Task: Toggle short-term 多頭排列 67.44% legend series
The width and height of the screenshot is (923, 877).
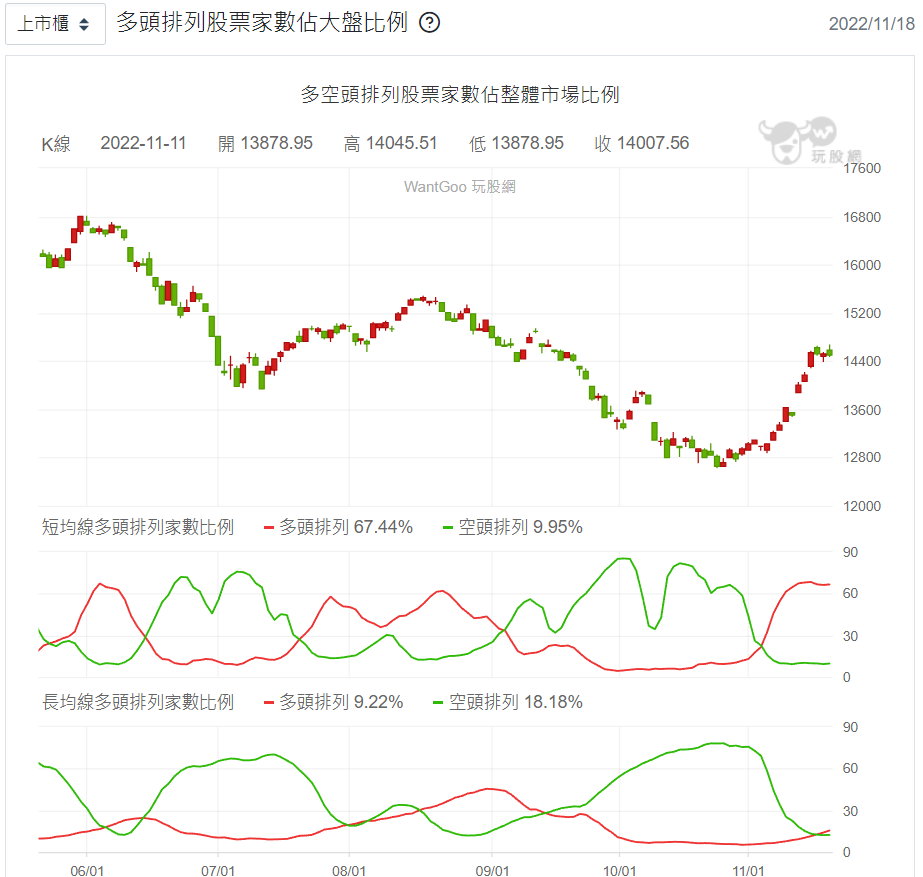Action: (337, 527)
